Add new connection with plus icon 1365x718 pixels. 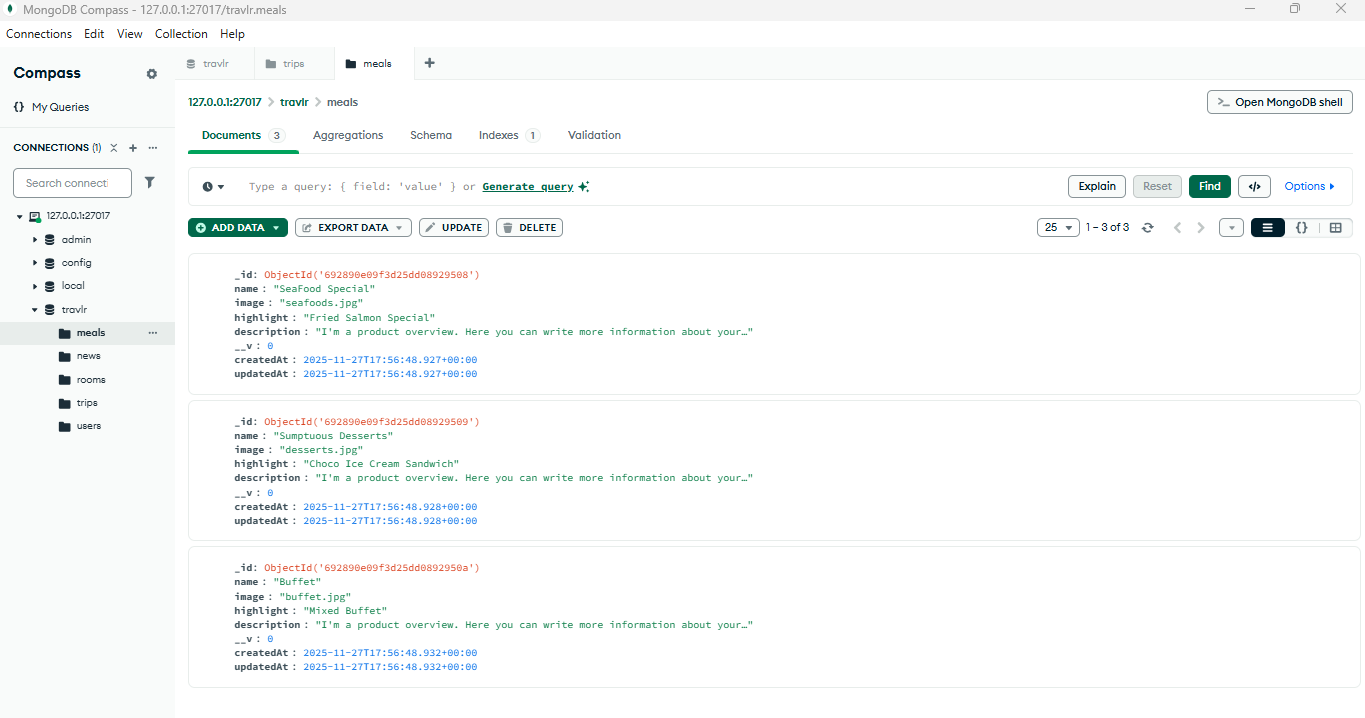point(132,148)
